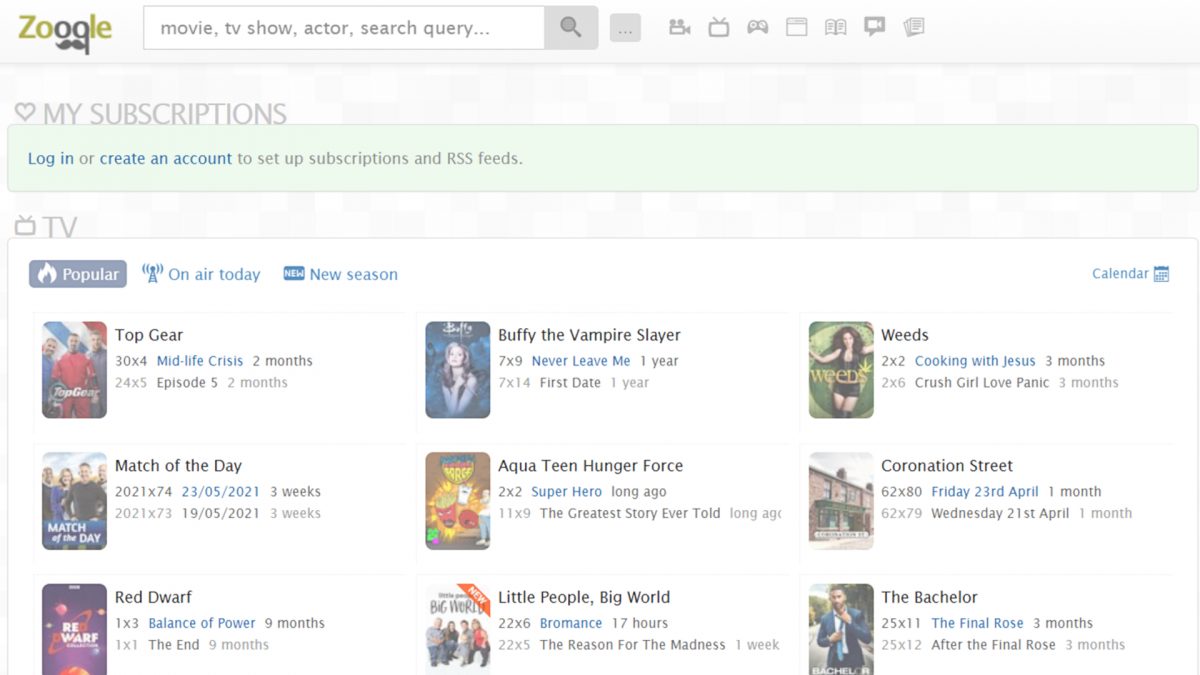
Task: Click the magnifying glass search button
Action: (570, 28)
